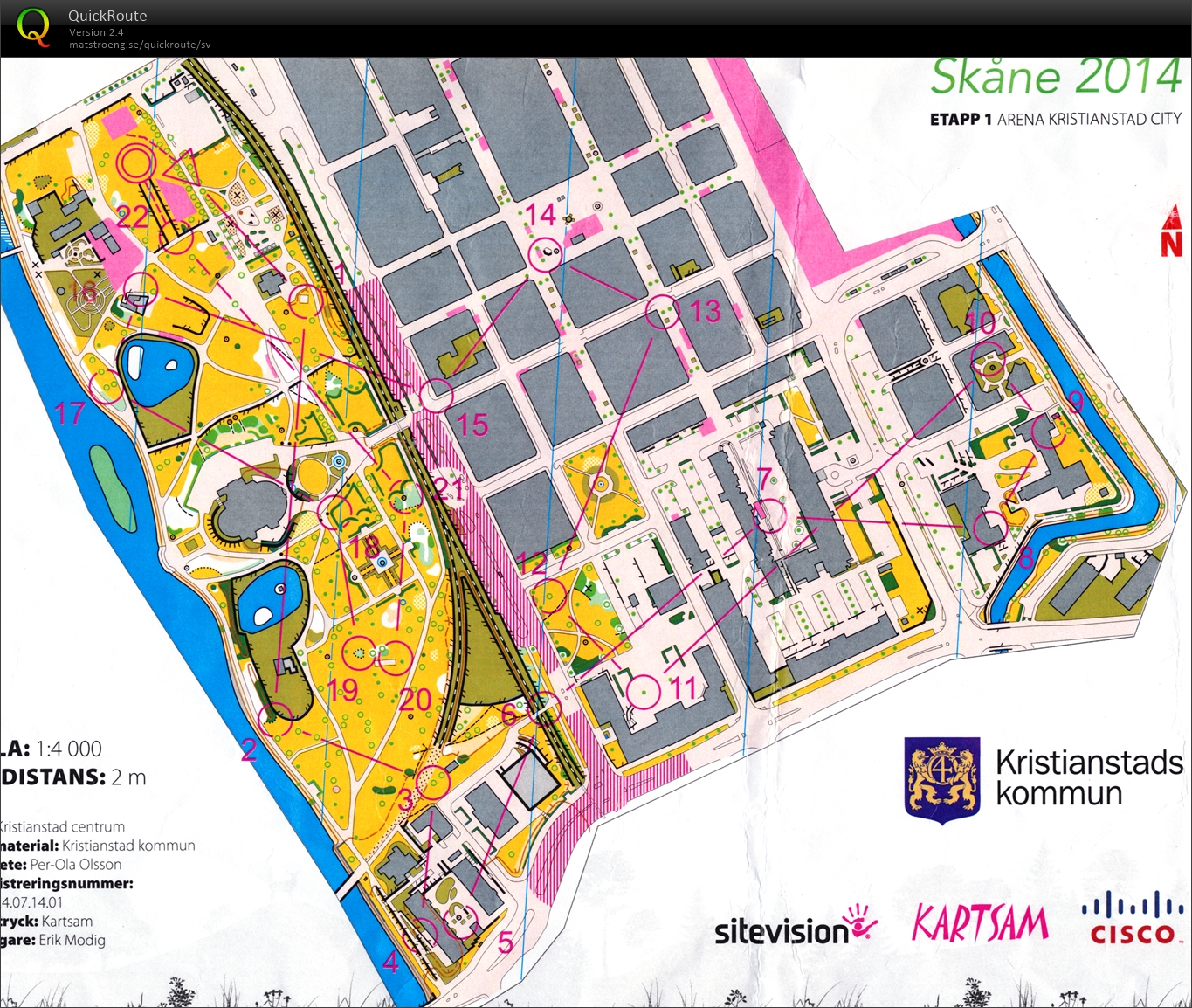Click ETAPP 1 ARENA KRISTIANSTAD CITY text
Image resolution: width=1192 pixels, height=1008 pixels.
(x=1056, y=119)
